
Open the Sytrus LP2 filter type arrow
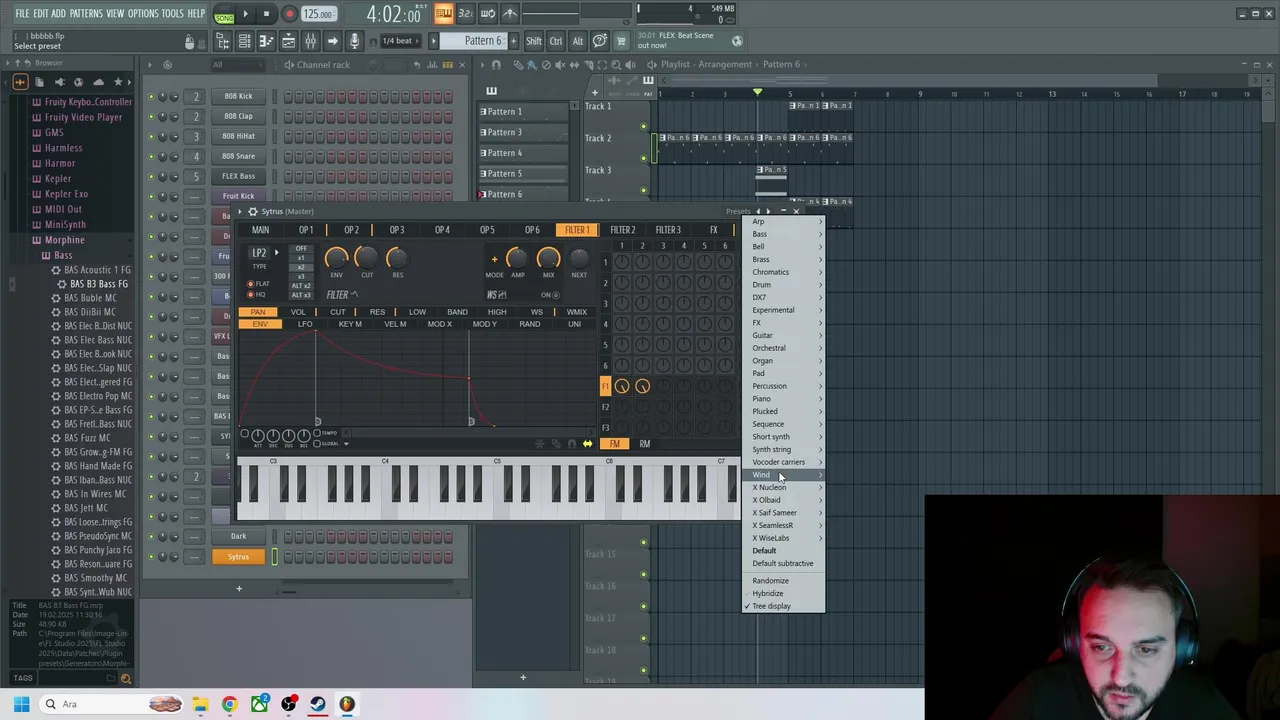pos(276,253)
